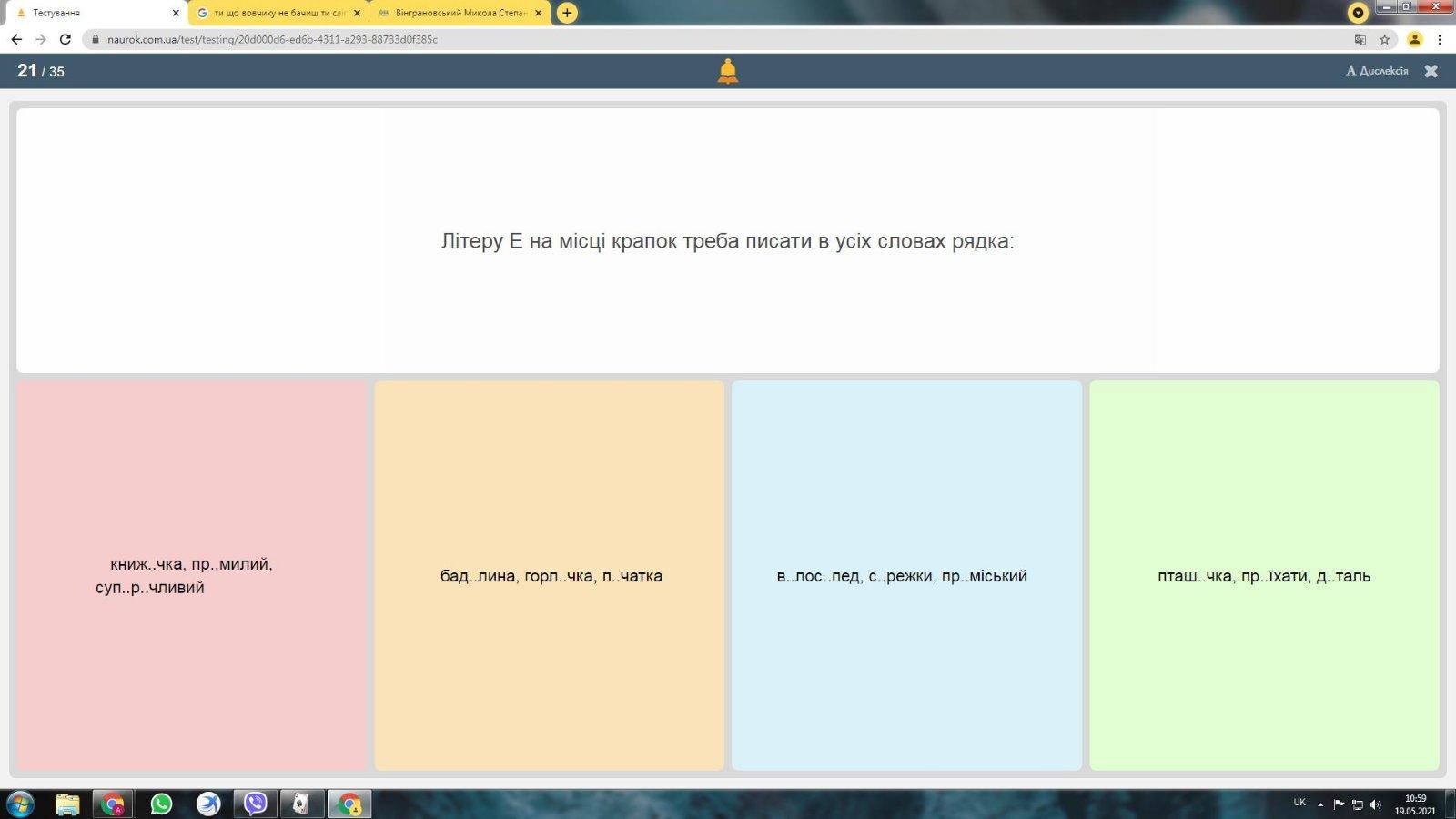Image resolution: width=1456 pixels, height=819 pixels.
Task: Select the green answer 'пташ..чка, пр..їхати, д..таль'
Action: pyautogui.click(x=1264, y=575)
